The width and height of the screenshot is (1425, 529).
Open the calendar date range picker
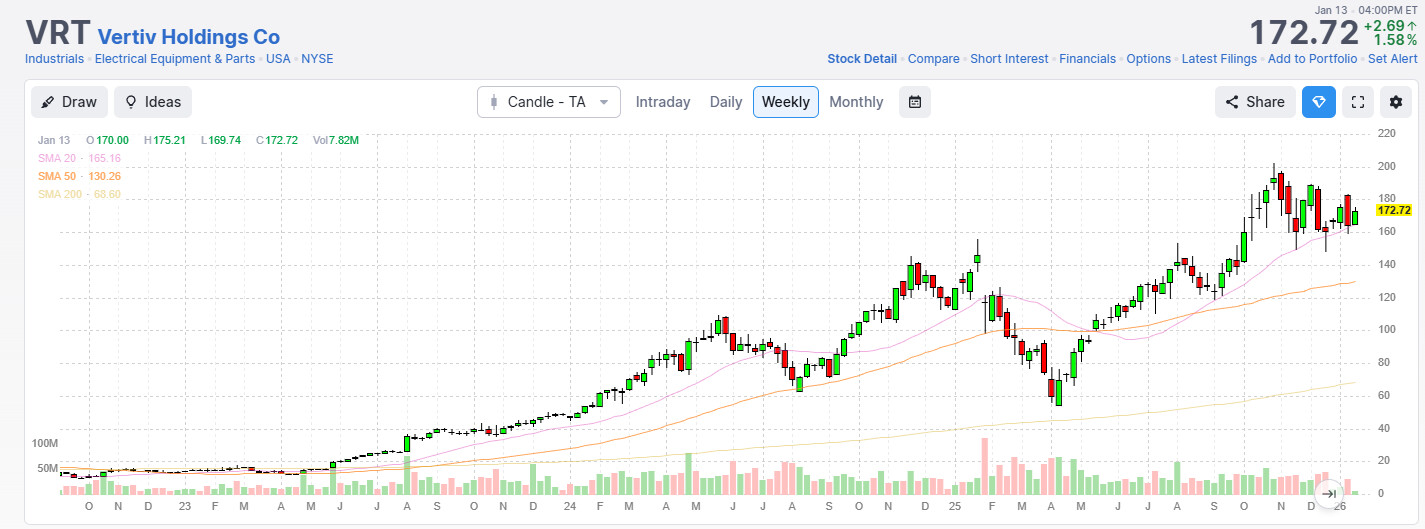point(914,102)
